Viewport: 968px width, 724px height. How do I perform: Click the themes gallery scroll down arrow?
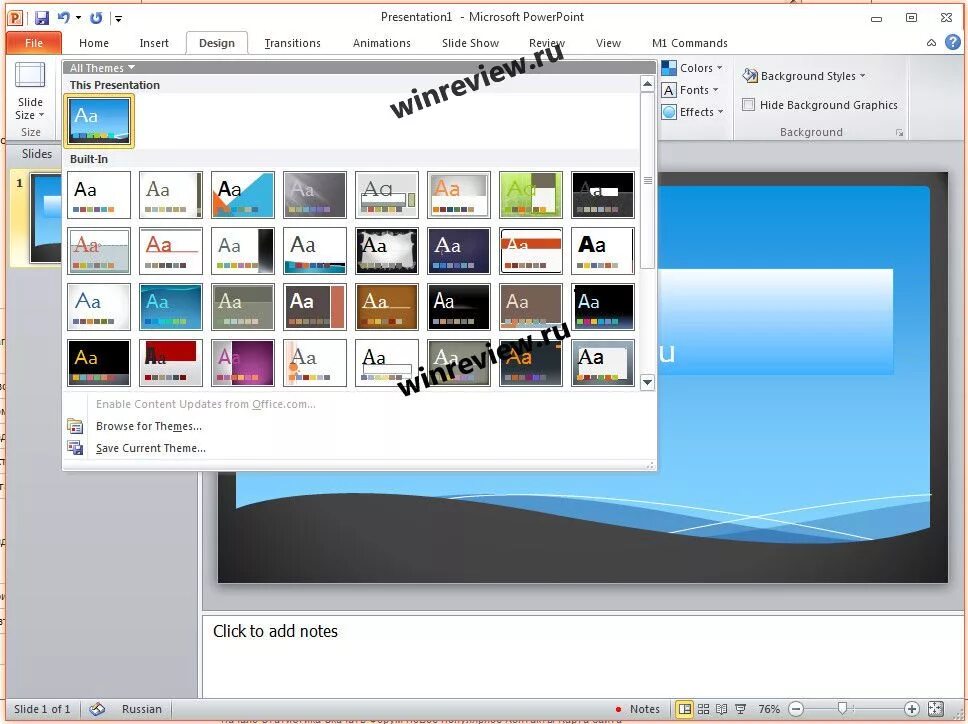point(648,382)
